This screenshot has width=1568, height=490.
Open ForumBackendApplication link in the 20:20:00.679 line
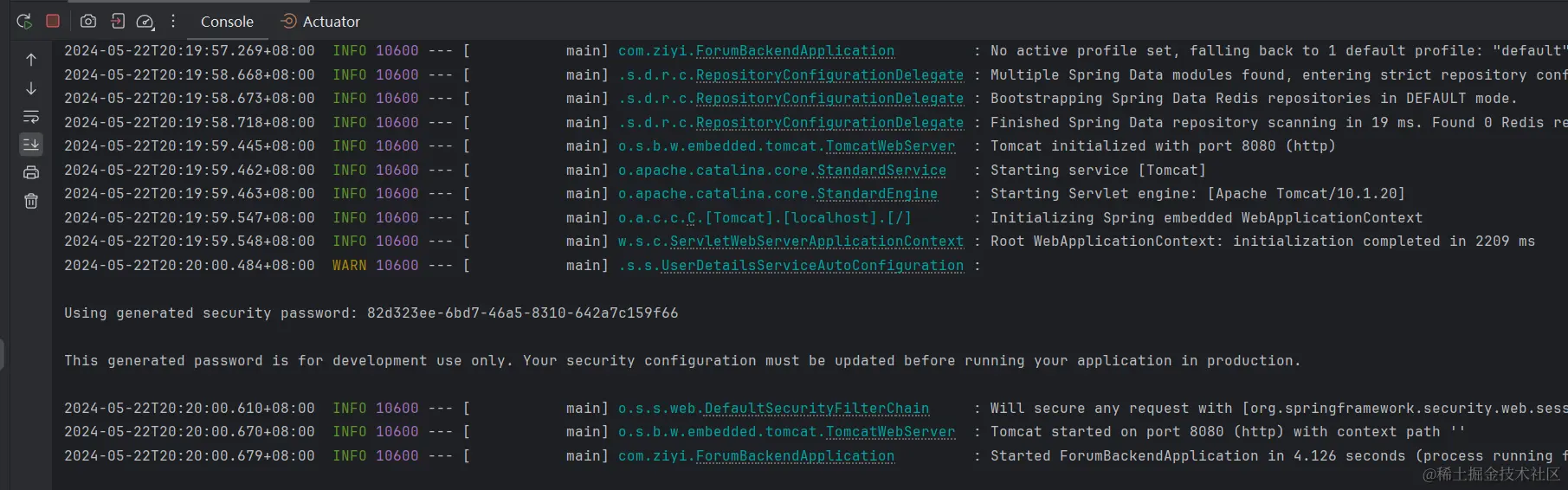795,456
